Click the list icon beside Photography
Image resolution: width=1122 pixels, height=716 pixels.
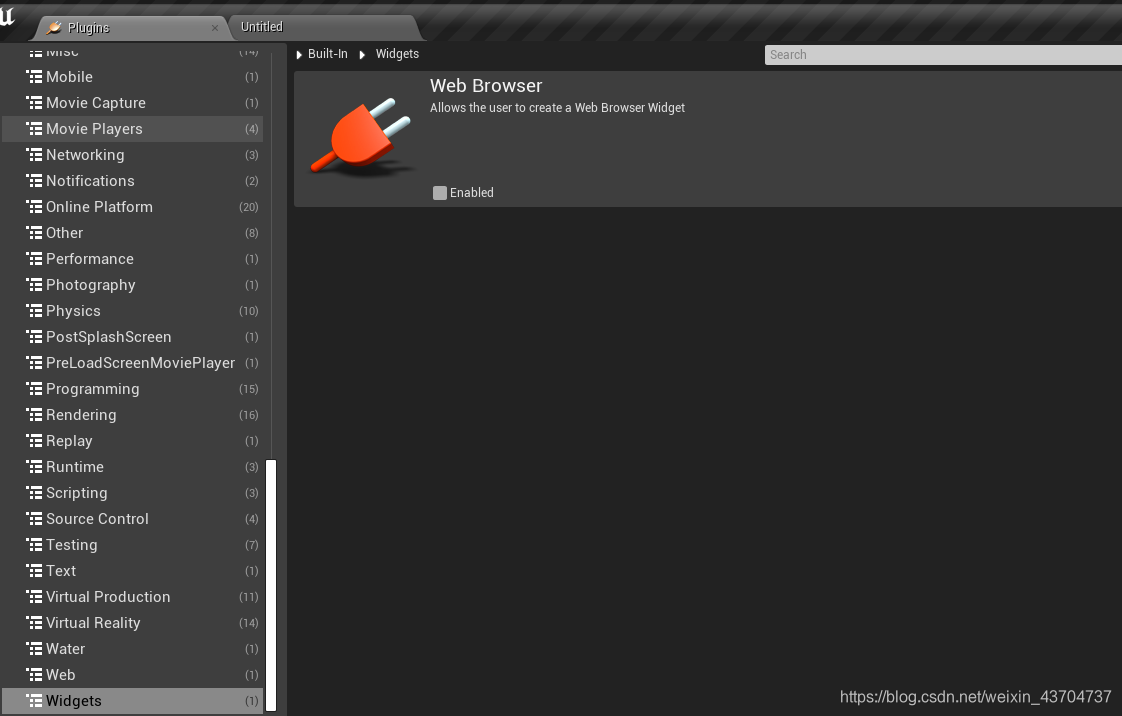pos(34,285)
